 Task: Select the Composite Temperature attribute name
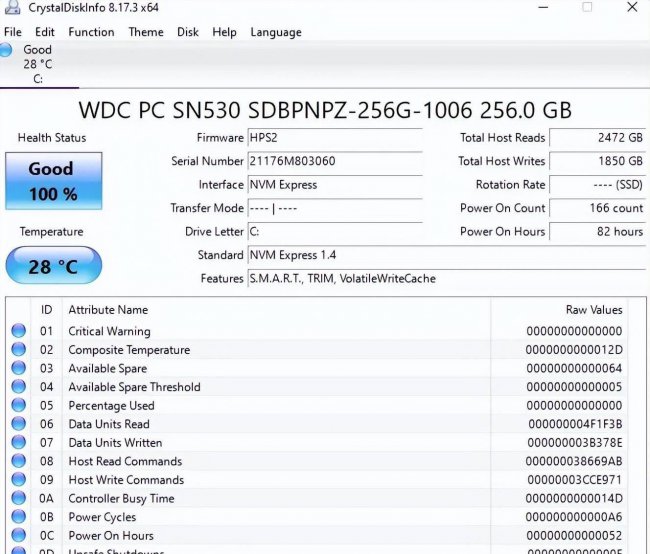coord(129,350)
